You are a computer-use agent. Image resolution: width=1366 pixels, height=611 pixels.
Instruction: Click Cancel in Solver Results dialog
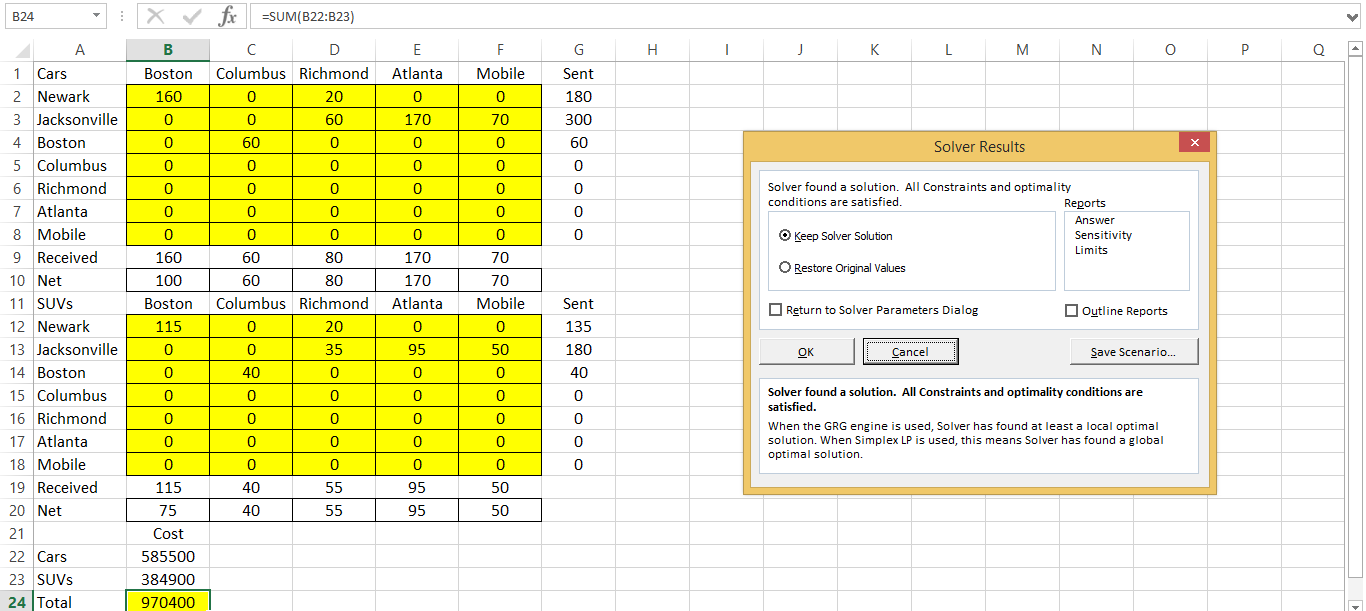coord(912,351)
